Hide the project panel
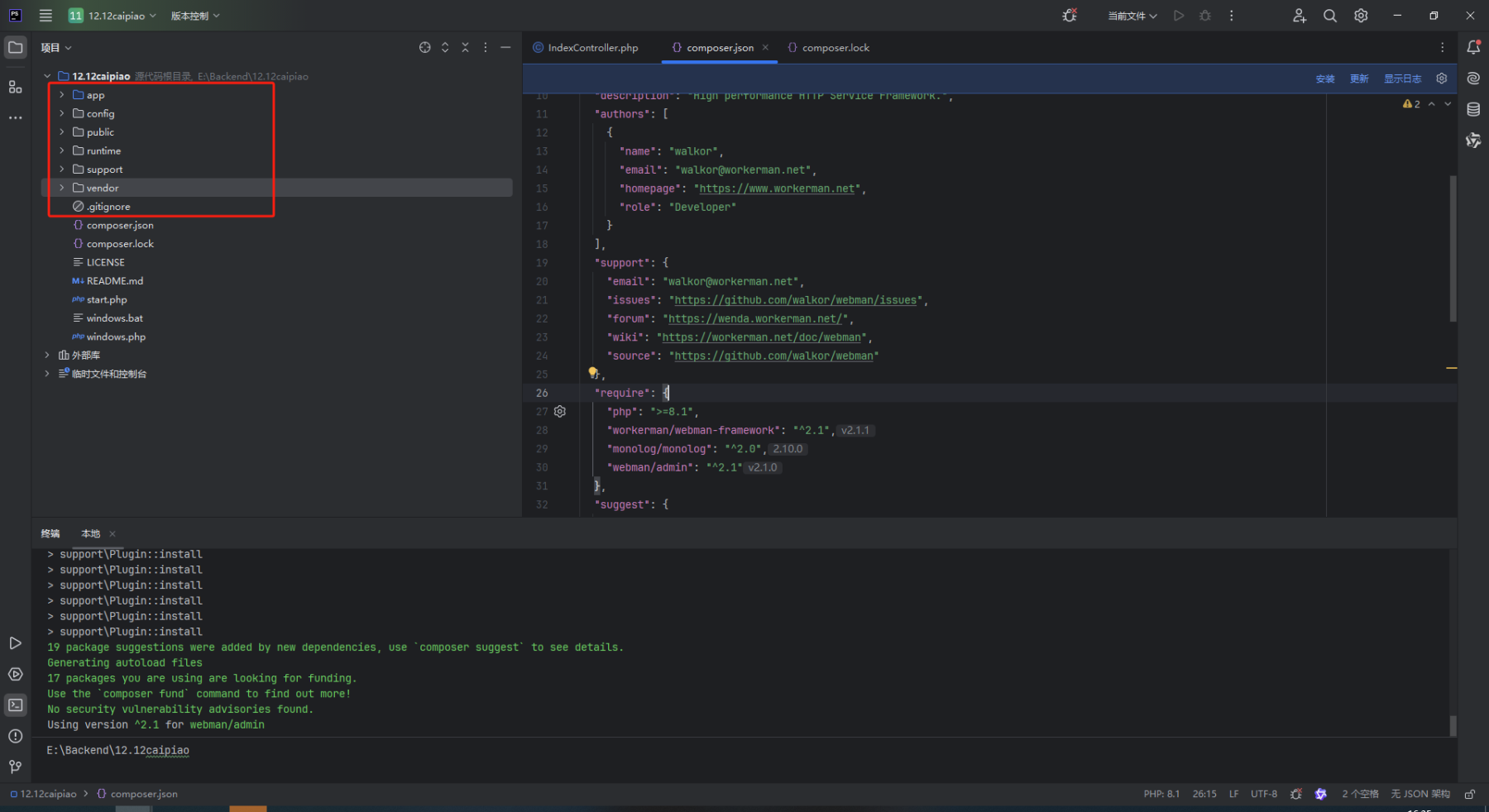The image size is (1489, 812). click(505, 48)
